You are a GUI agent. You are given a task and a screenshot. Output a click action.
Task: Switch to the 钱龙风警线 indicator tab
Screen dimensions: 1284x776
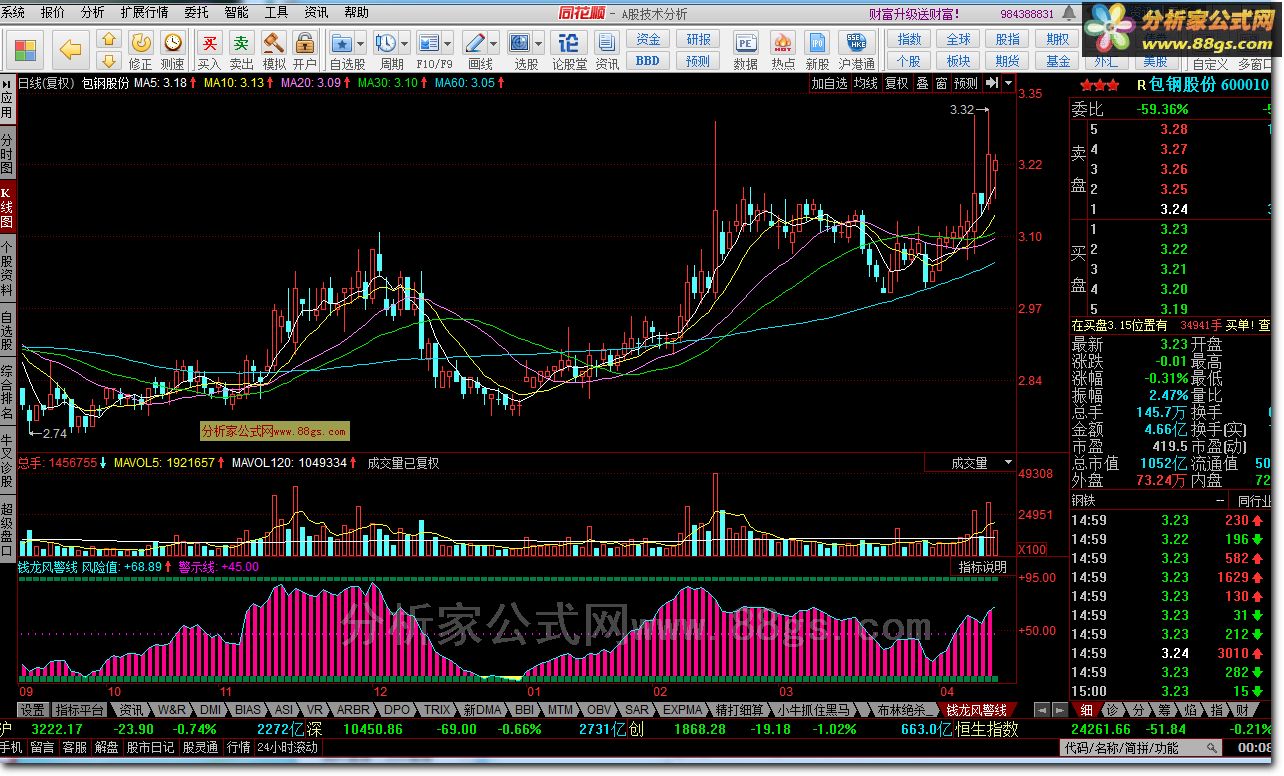point(976,710)
